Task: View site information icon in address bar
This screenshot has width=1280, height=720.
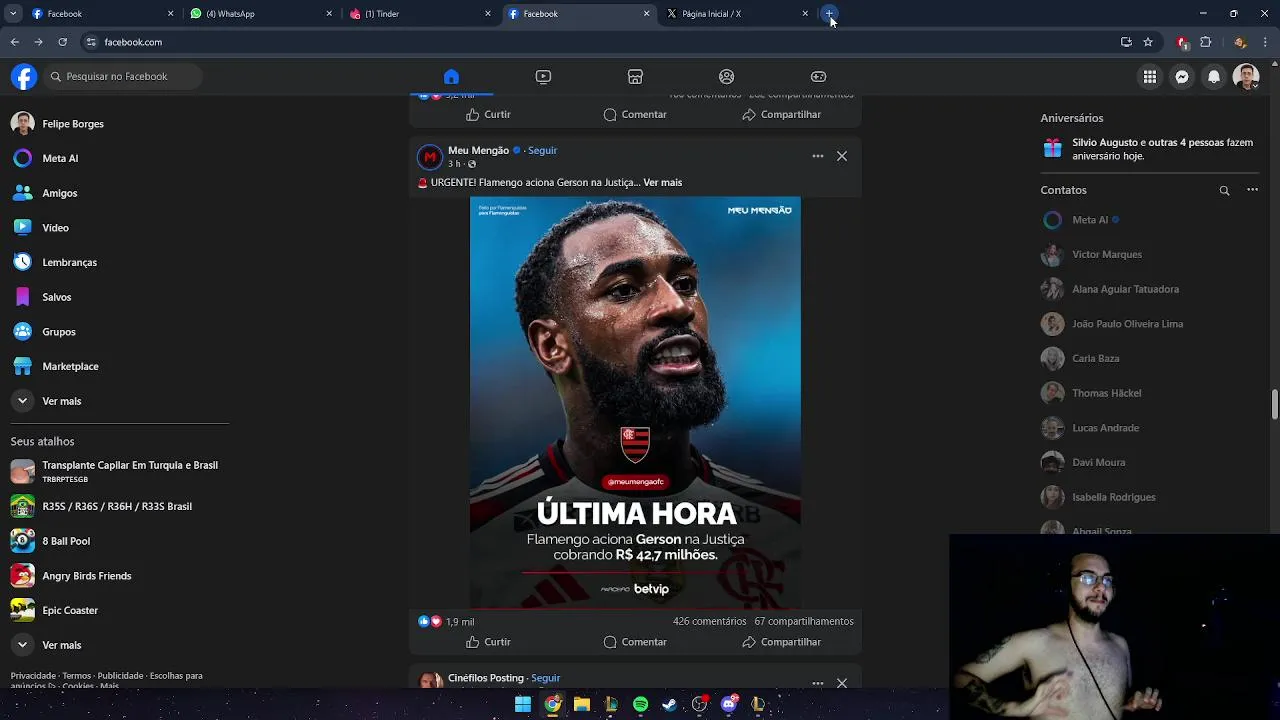Action: pyautogui.click(x=91, y=42)
